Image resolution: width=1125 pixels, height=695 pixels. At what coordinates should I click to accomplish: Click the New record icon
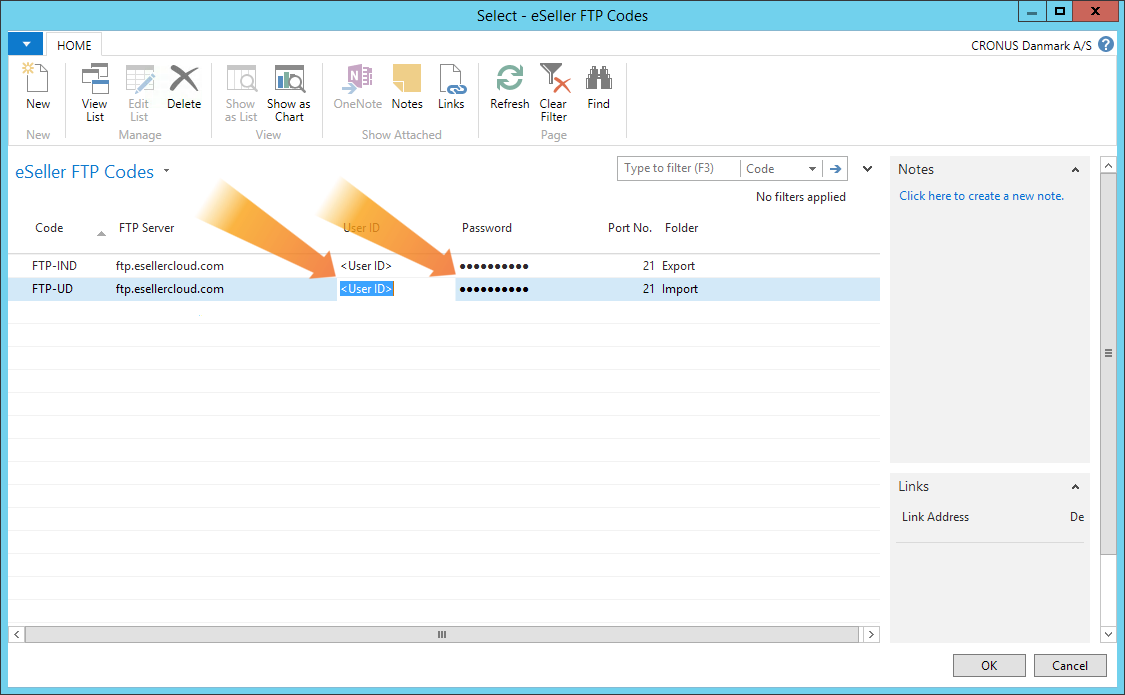37,87
